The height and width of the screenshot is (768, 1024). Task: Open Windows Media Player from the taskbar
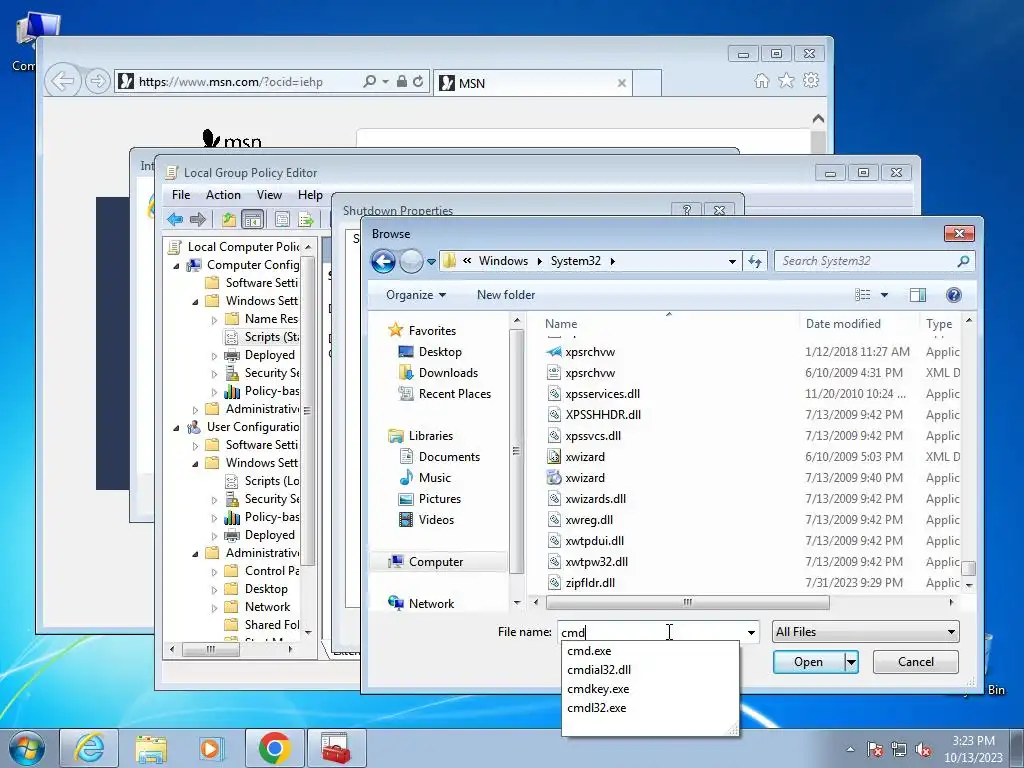click(x=212, y=748)
